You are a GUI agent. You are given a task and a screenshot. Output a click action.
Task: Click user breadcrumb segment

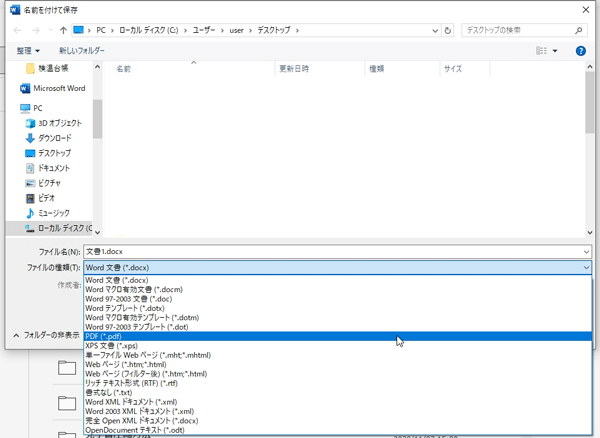tap(236, 30)
